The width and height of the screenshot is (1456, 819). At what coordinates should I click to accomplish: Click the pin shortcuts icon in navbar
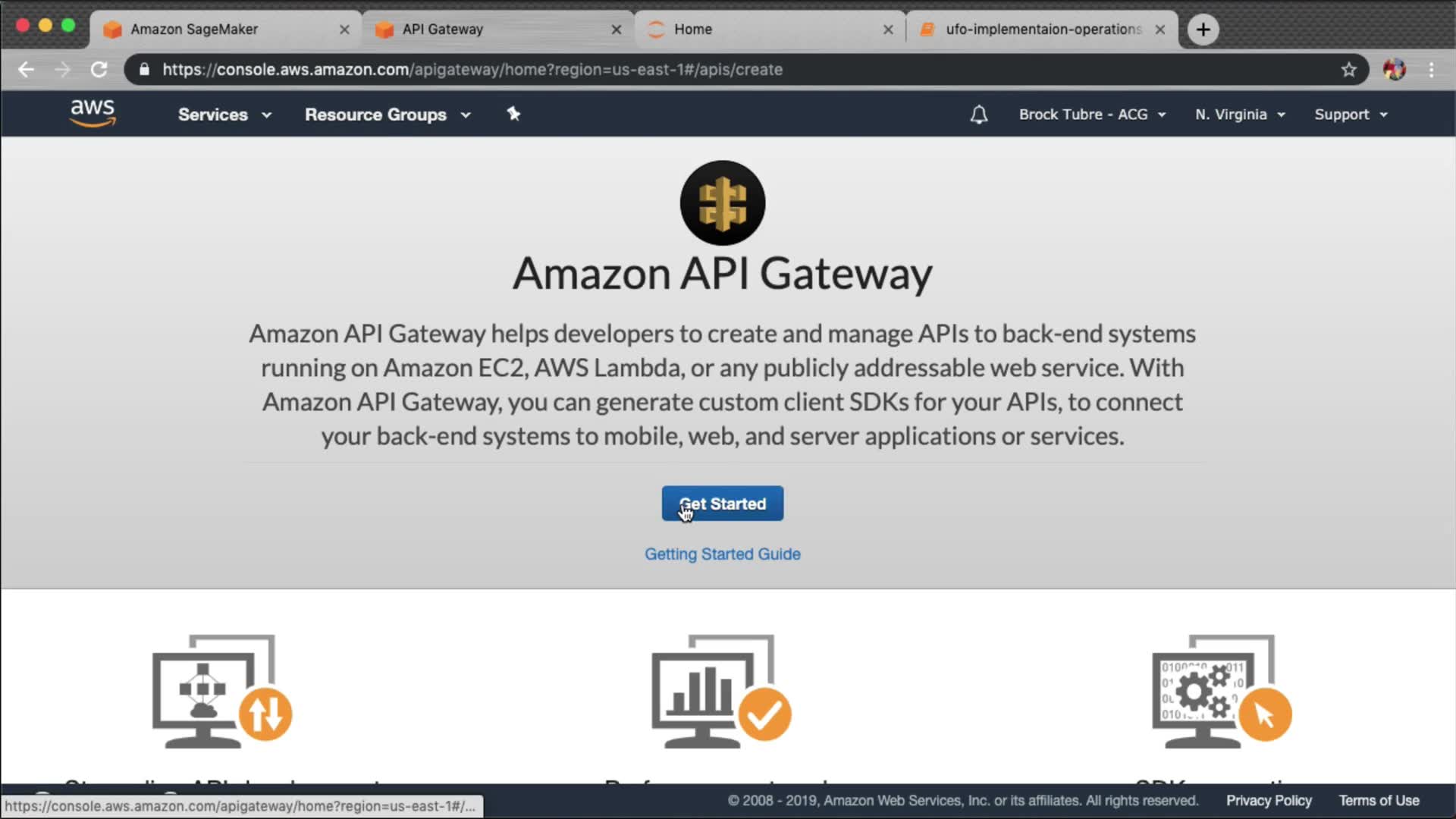point(513,114)
